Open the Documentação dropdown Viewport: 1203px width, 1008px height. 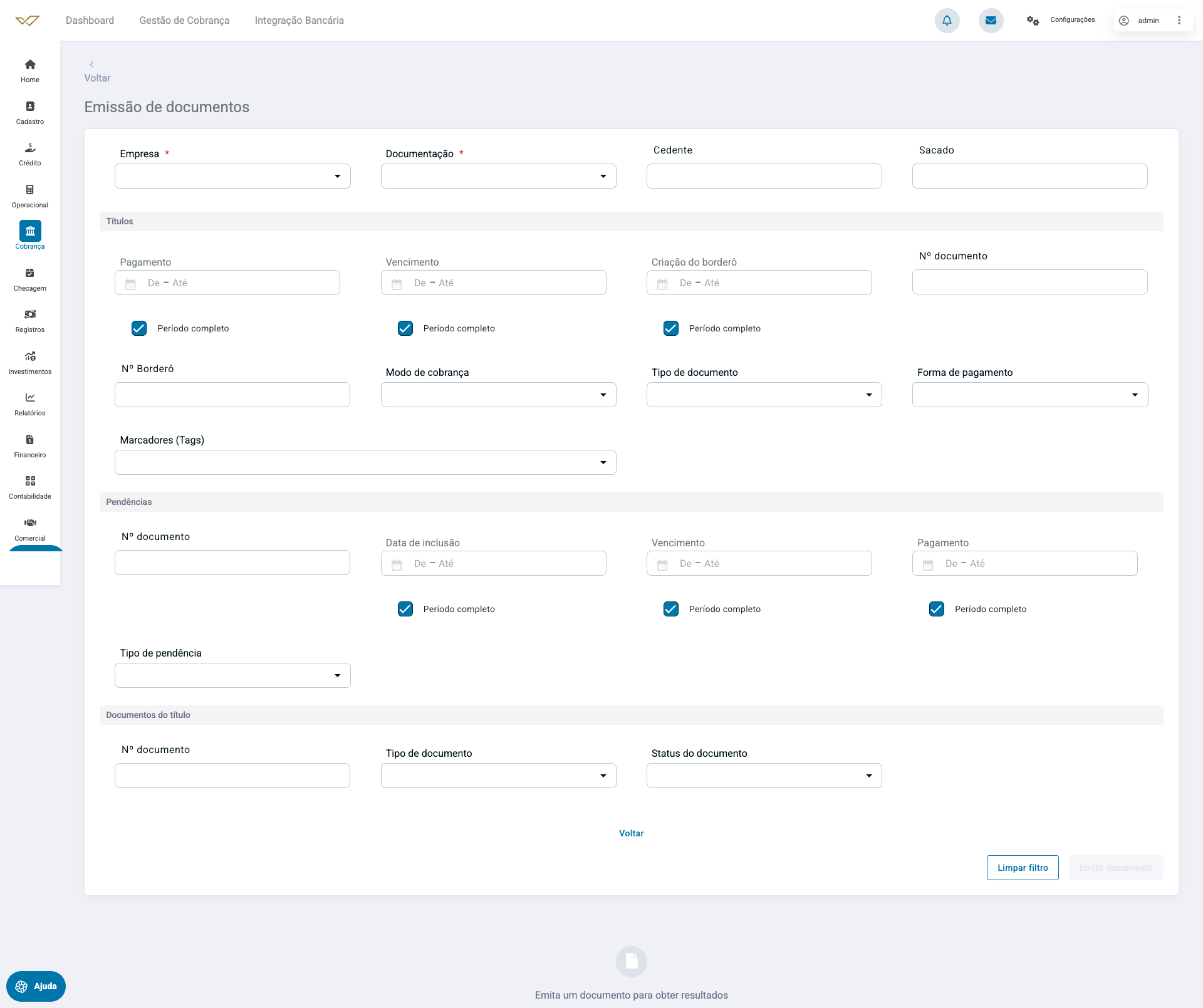[x=499, y=176]
